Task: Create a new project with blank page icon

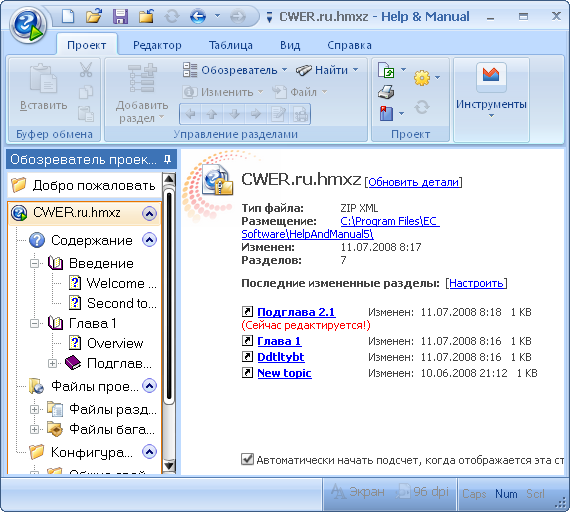Action: click(x=68, y=17)
